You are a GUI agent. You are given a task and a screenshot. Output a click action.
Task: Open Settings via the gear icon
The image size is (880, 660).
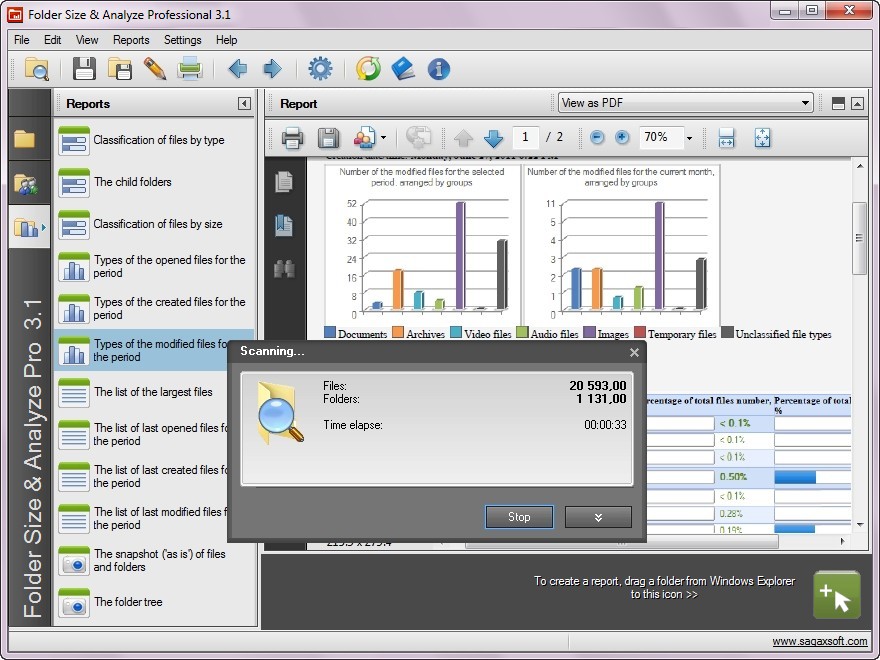(x=319, y=69)
